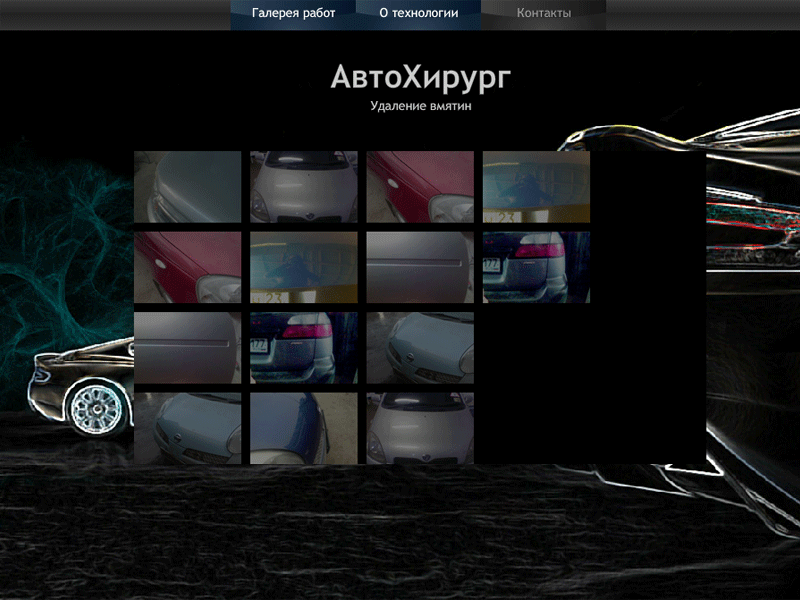Open red fender thumbnail in top row
Image resolution: width=800 pixels, height=600 pixels.
point(420,187)
